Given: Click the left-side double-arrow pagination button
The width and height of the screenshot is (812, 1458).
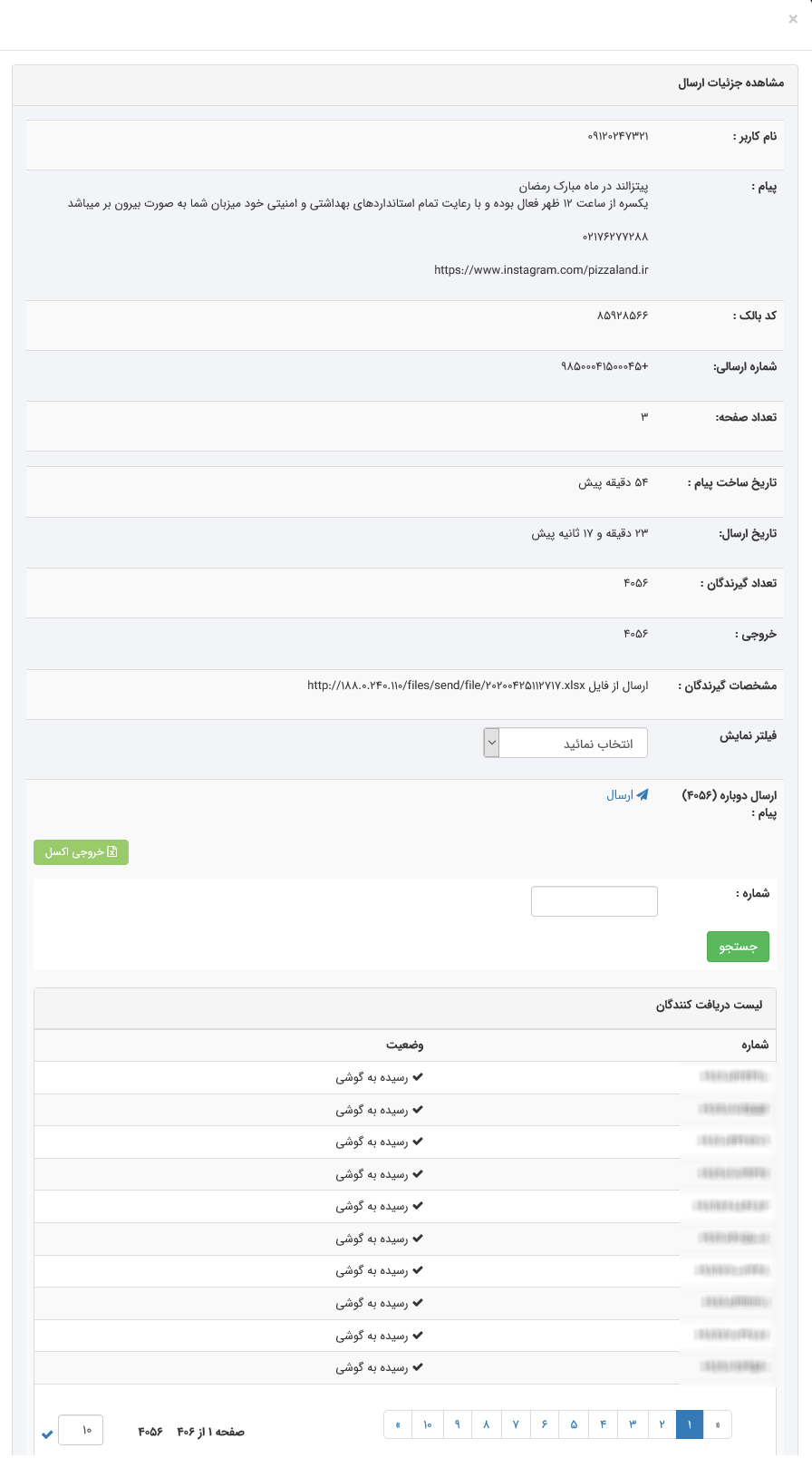Looking at the screenshot, I should [398, 1424].
